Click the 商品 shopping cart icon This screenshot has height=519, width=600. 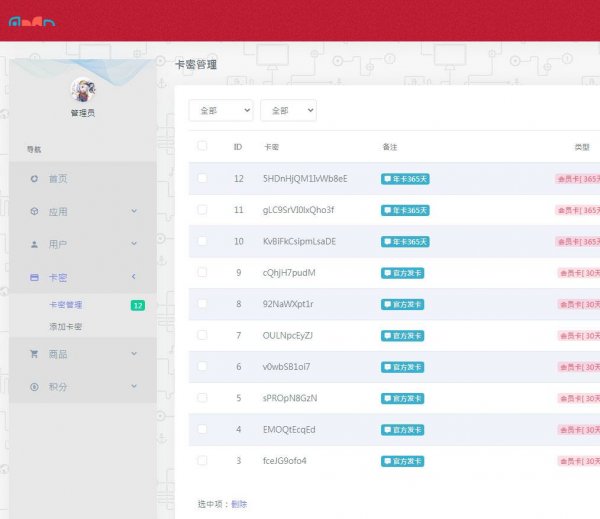34,354
